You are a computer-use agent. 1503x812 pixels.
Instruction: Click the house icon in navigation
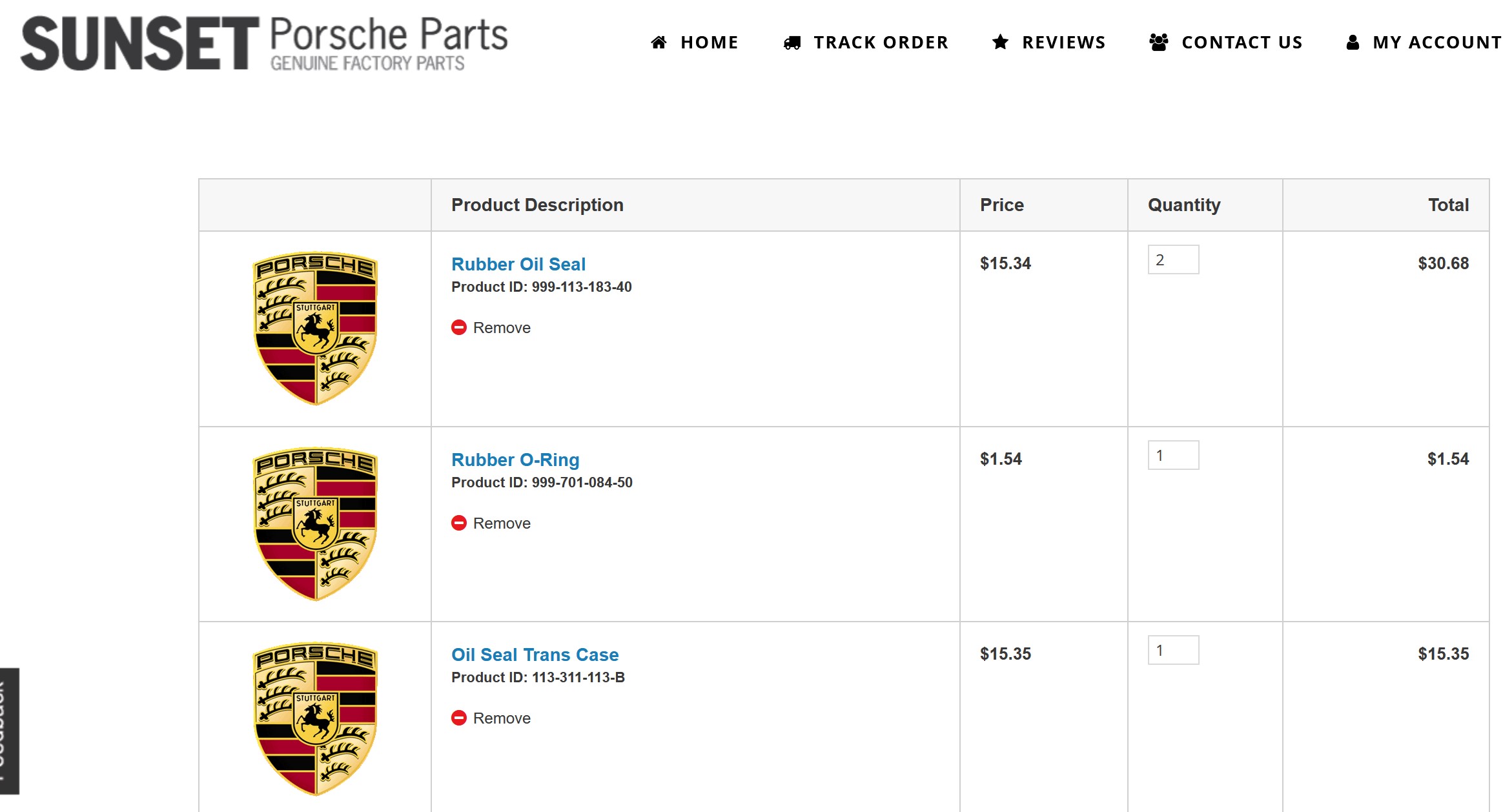659,43
